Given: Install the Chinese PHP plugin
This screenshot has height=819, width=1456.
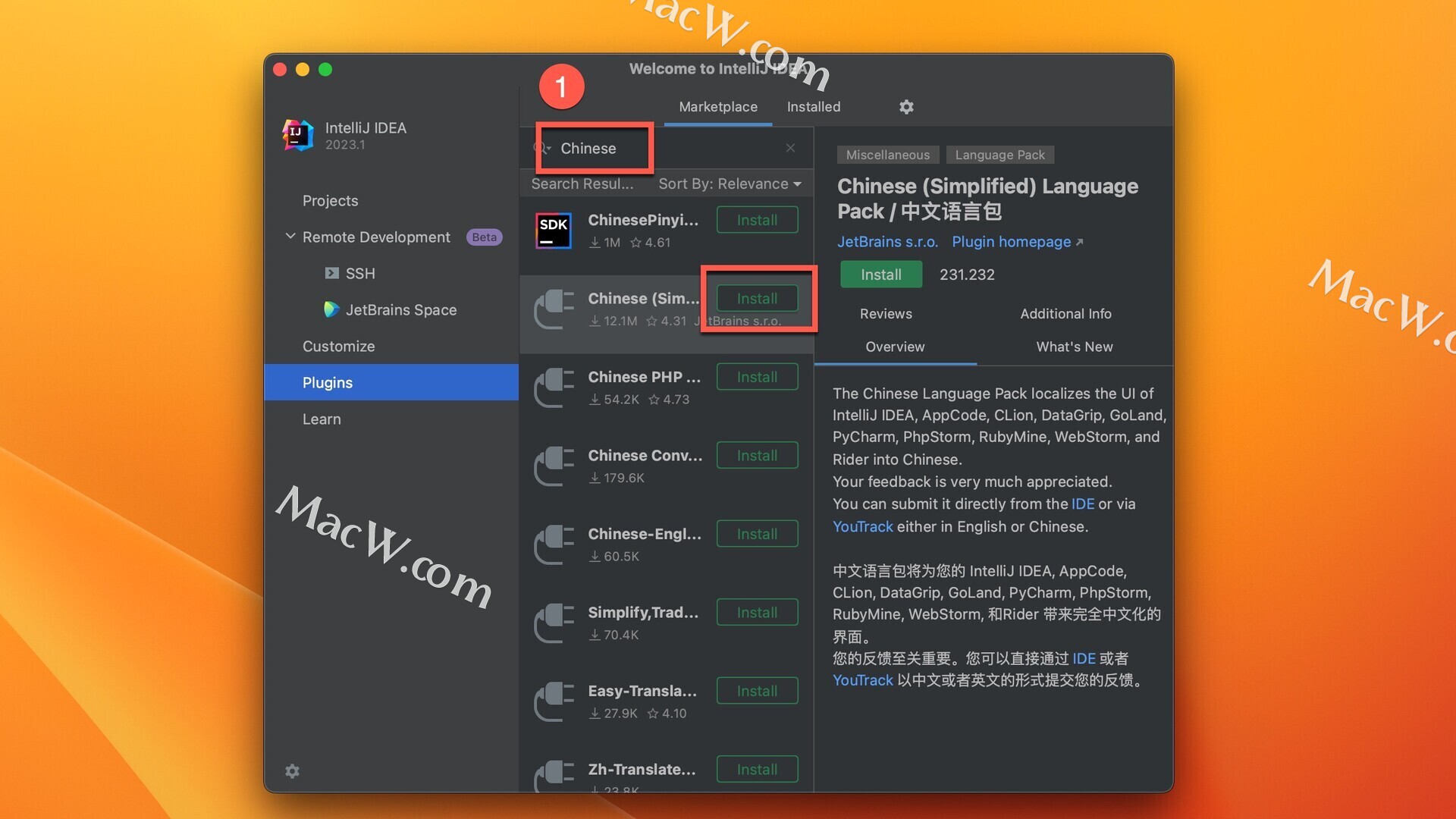Looking at the screenshot, I should coord(757,377).
